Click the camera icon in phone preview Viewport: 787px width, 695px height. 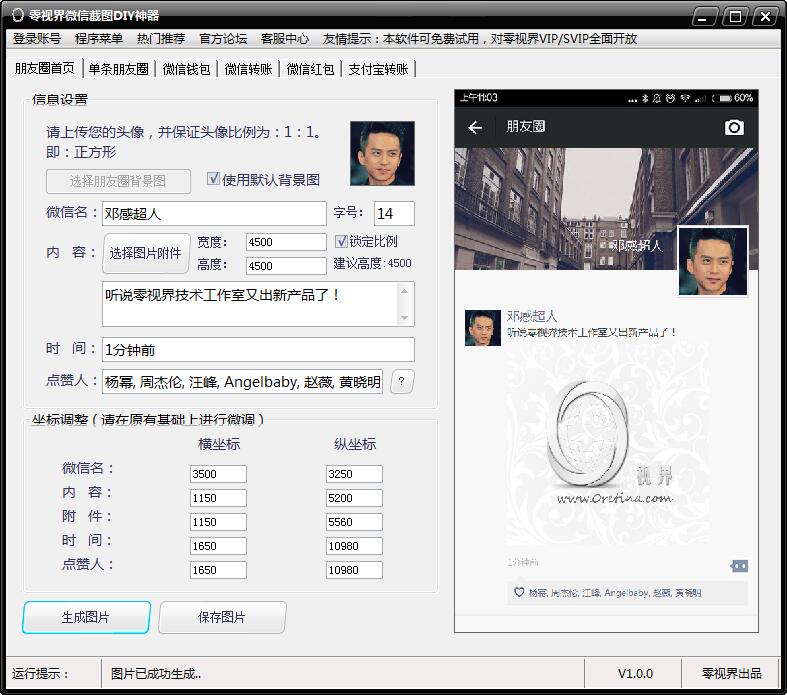tap(734, 127)
